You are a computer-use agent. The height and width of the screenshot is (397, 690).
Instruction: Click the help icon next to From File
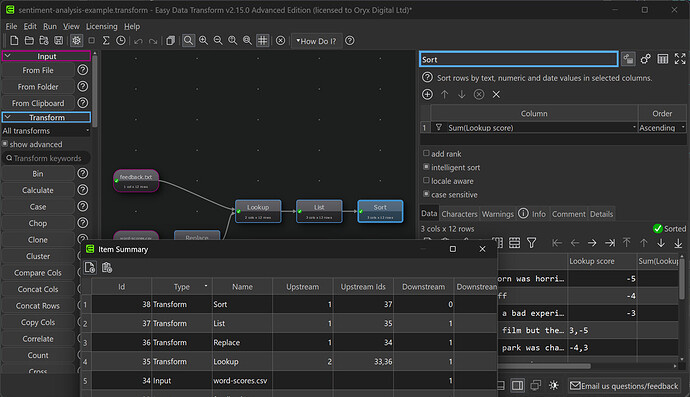tap(82, 70)
